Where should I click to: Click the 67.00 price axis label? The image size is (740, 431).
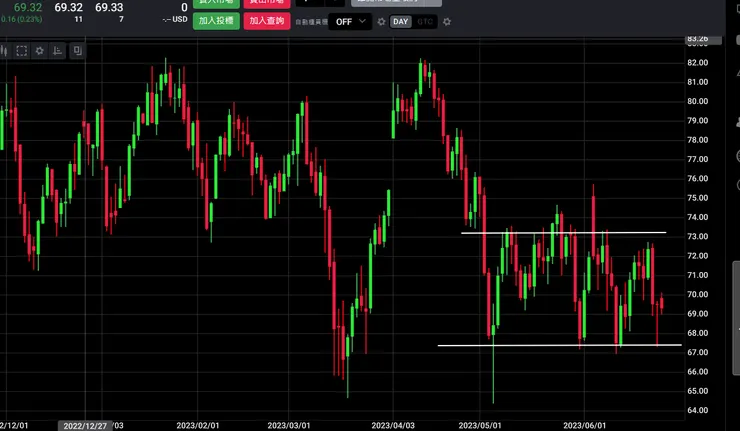pos(698,352)
